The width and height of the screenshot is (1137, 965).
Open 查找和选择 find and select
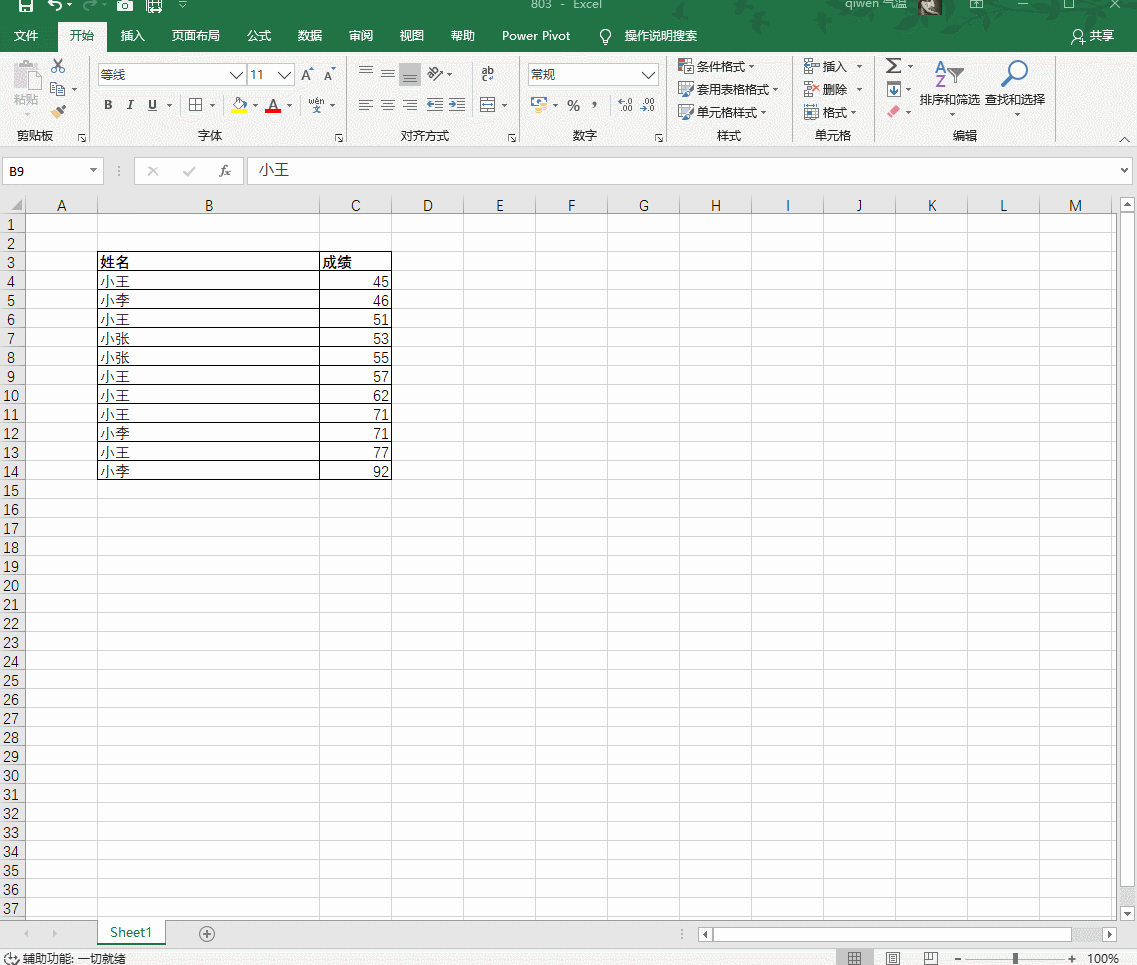[x=1014, y=88]
